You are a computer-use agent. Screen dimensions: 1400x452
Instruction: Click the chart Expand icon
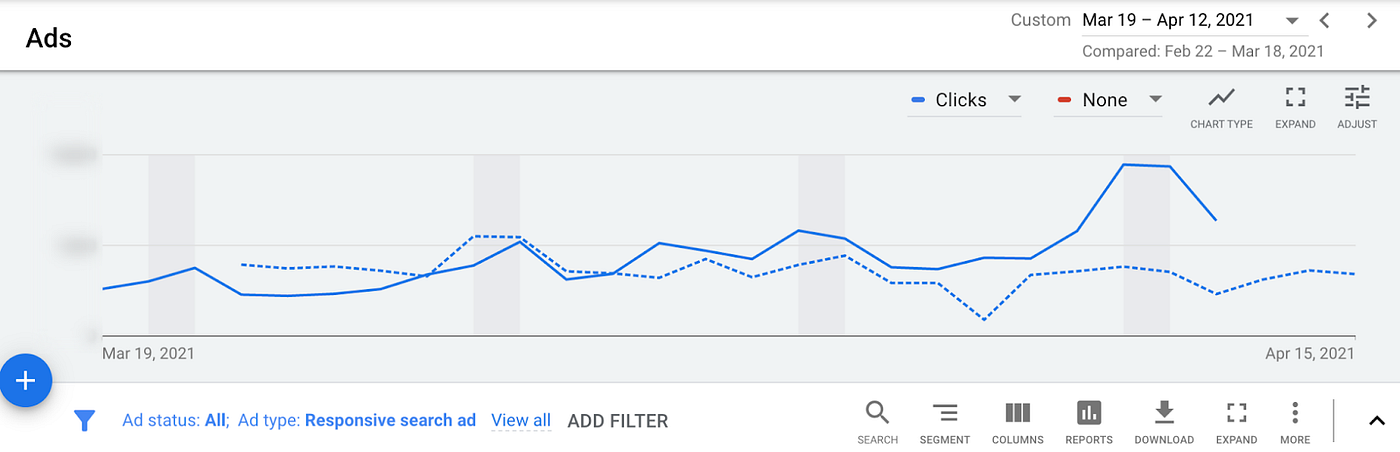[x=1295, y=98]
